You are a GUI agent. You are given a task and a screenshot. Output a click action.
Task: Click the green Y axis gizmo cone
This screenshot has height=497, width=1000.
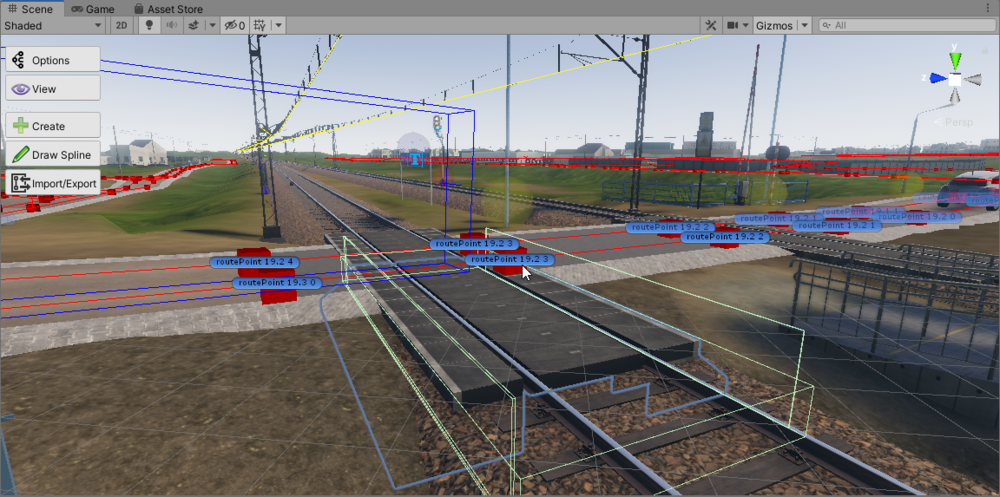pyautogui.click(x=955, y=60)
